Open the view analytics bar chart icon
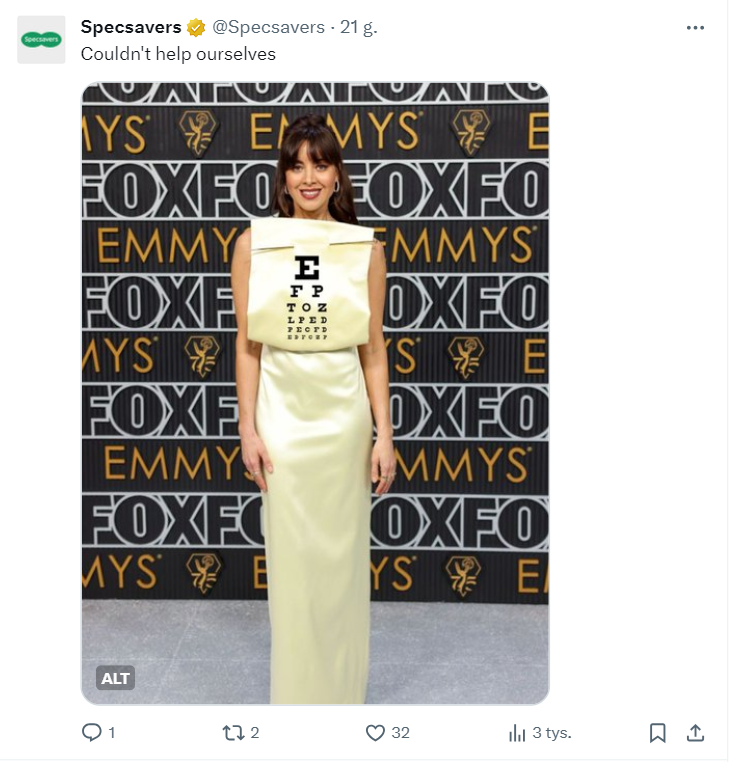Screen dimensions: 731x762 tap(517, 733)
